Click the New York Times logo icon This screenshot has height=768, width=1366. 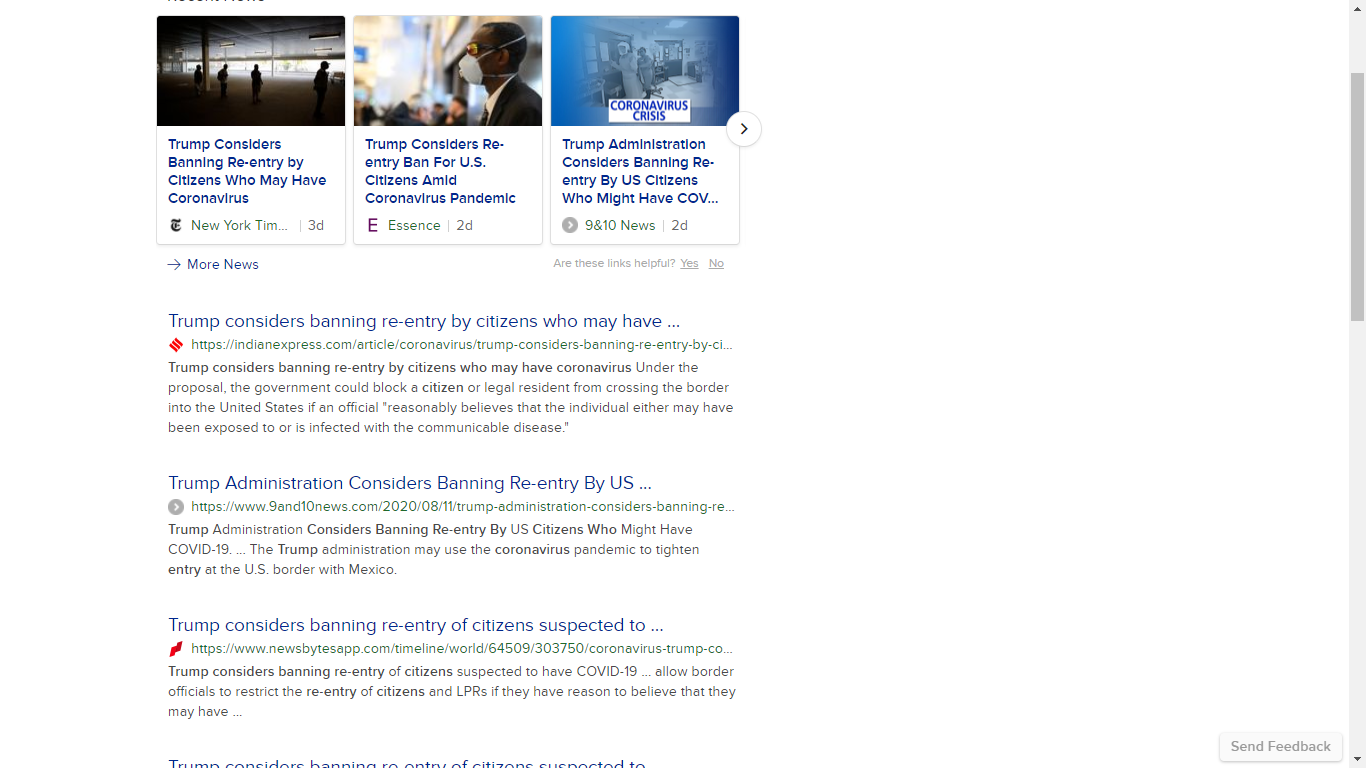[176, 225]
